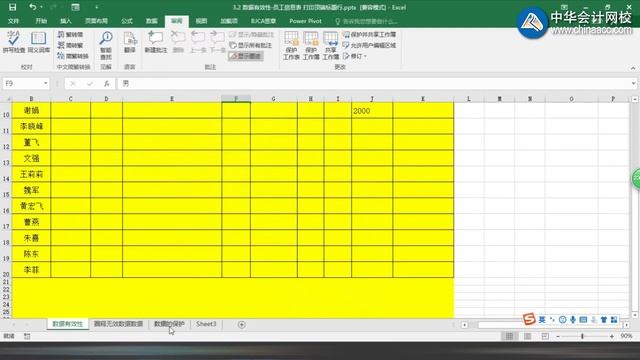This screenshot has height=360, width=640.
Task: Switch to the 公式 Formulas tab
Action: [x=127, y=21]
